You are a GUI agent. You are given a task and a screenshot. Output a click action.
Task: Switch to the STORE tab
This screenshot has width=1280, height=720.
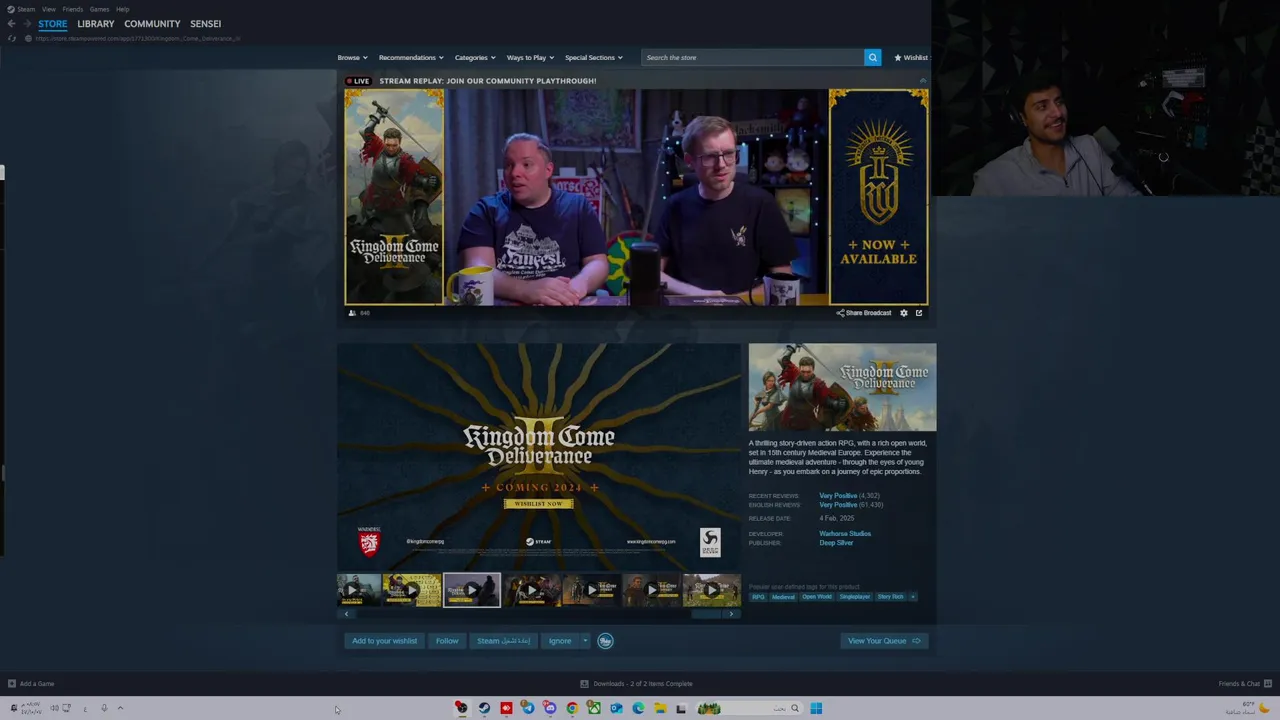53,23
